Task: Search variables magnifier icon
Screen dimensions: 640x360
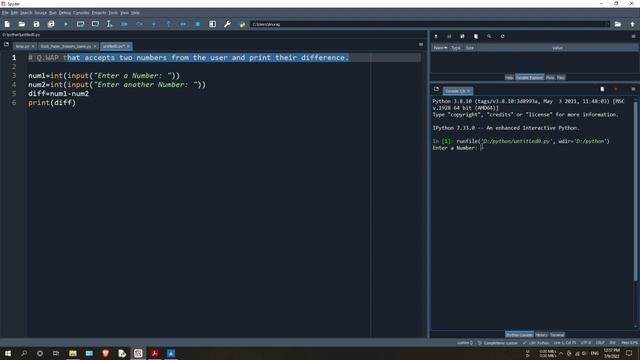Action: (489, 36)
